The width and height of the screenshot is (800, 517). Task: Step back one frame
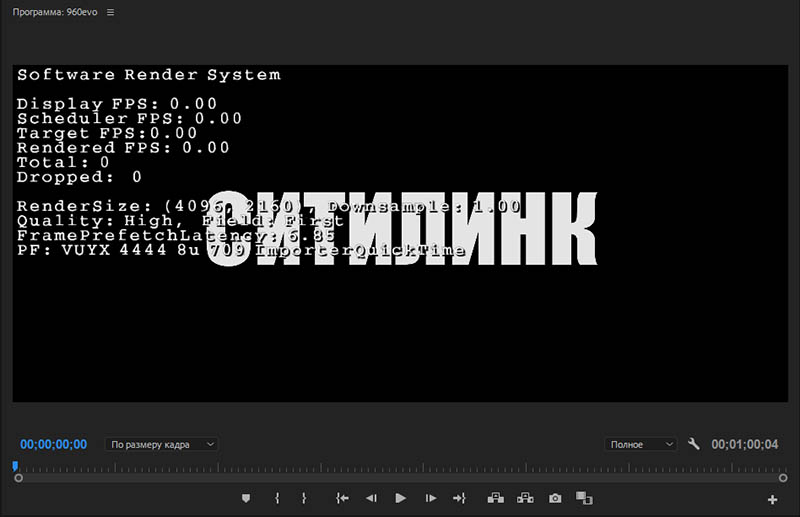pyautogui.click(x=371, y=498)
